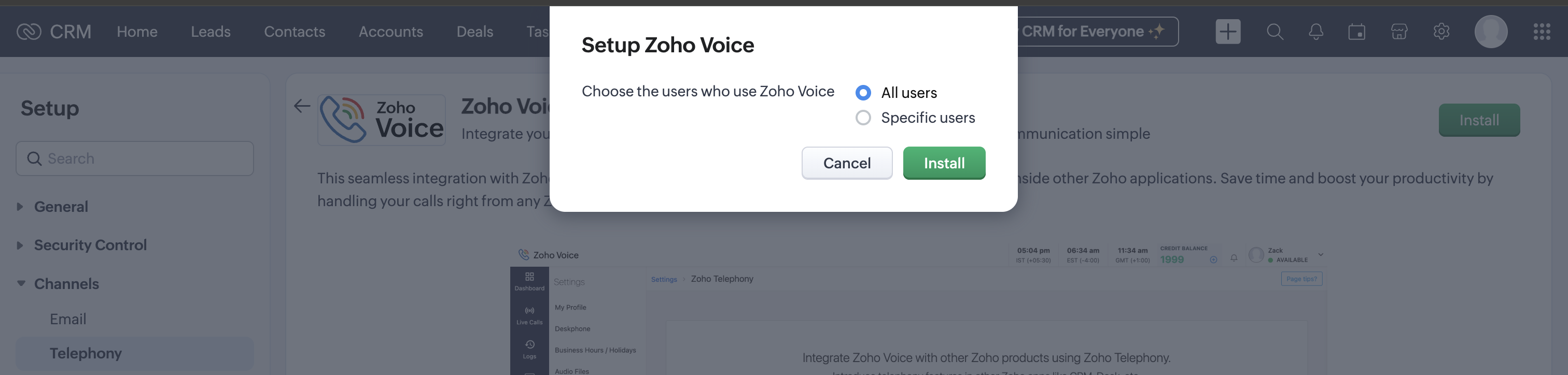Viewport: 1568px width, 375px height.
Task: Open the apps grid launcher
Action: click(x=1541, y=32)
